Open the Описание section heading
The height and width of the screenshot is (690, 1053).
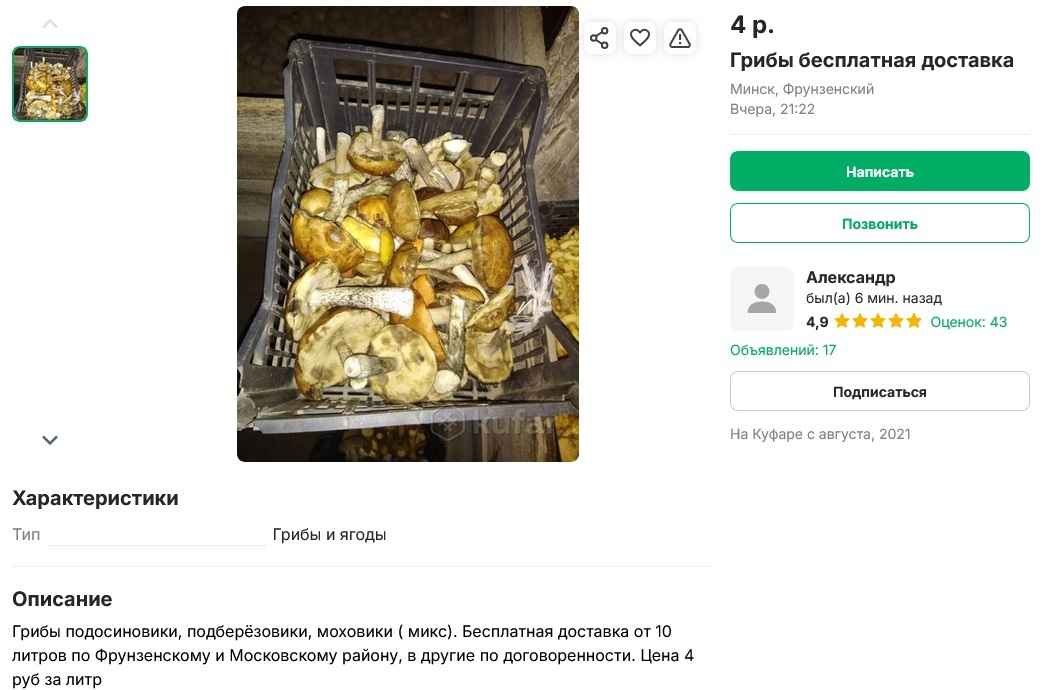[x=61, y=599]
